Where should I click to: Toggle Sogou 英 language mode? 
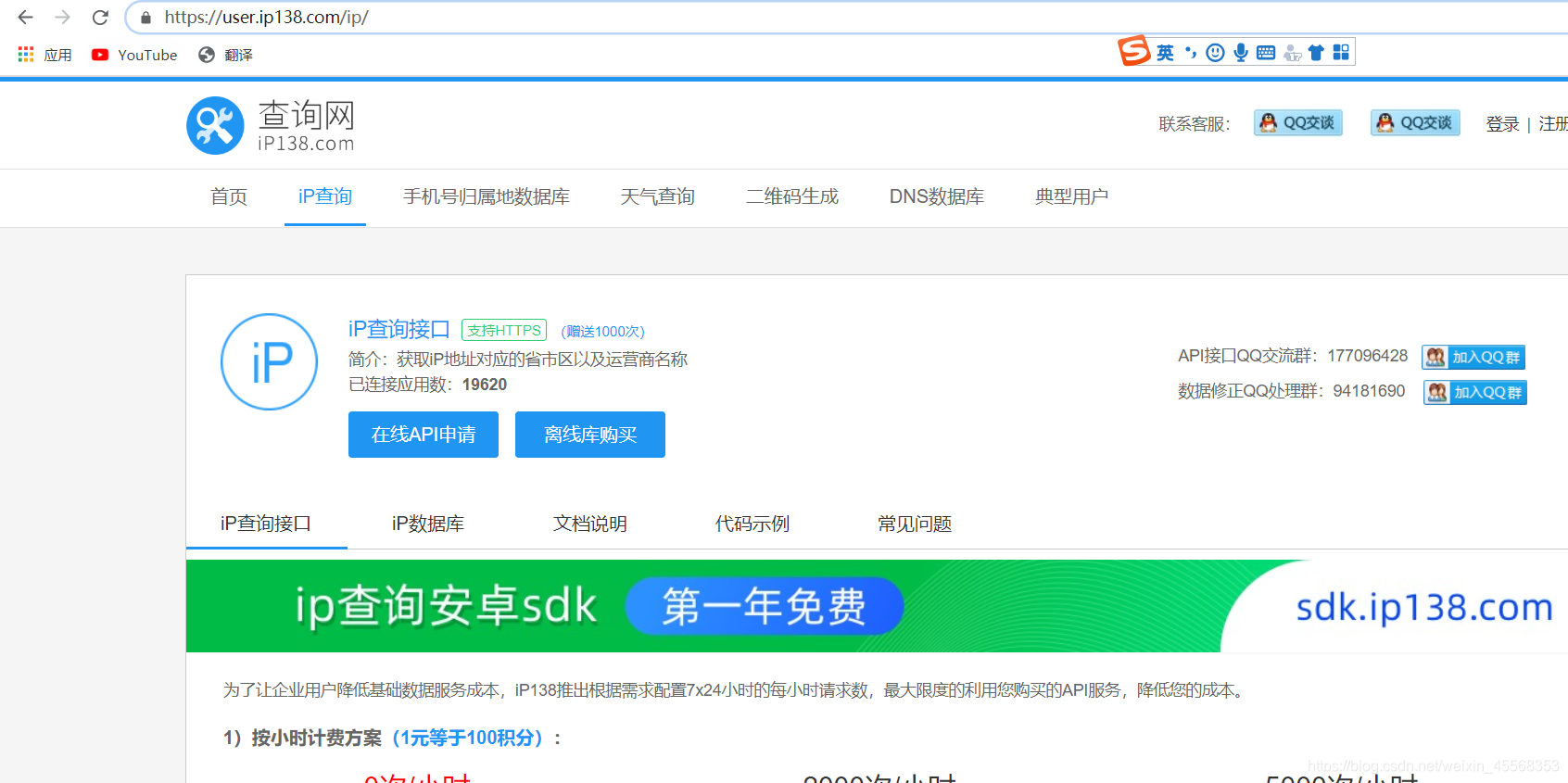coord(1165,53)
